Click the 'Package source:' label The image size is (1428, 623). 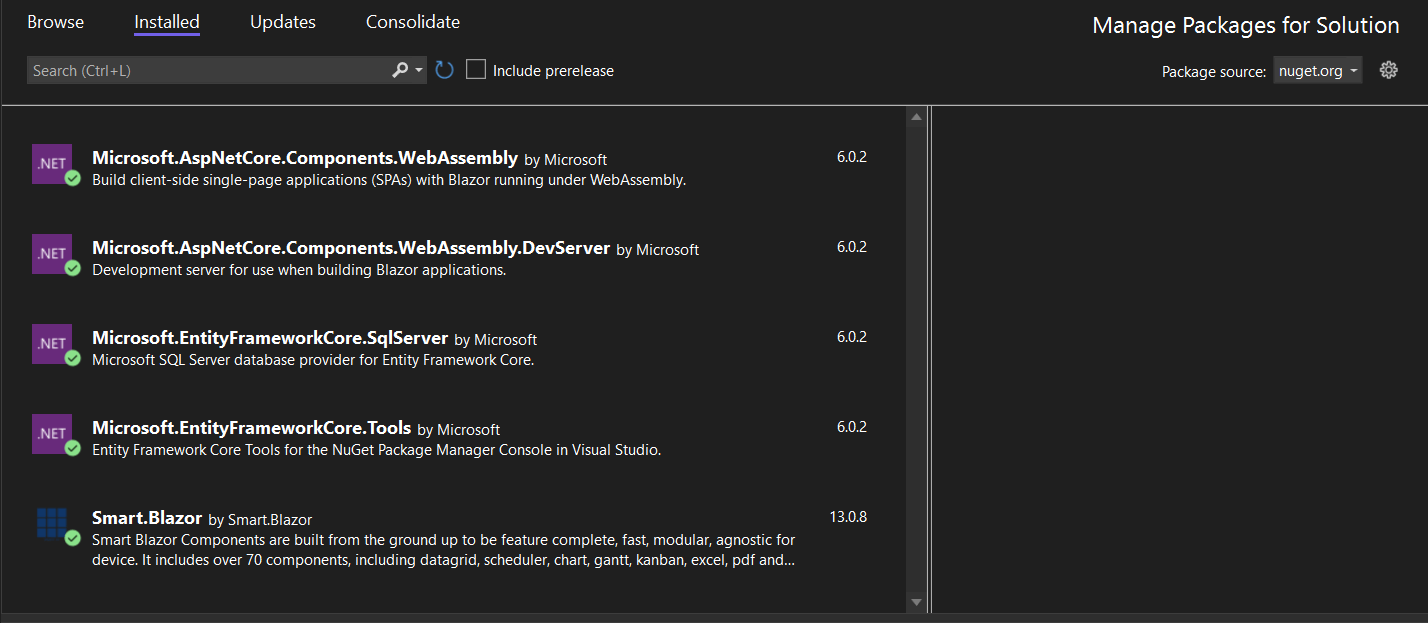click(x=1214, y=72)
